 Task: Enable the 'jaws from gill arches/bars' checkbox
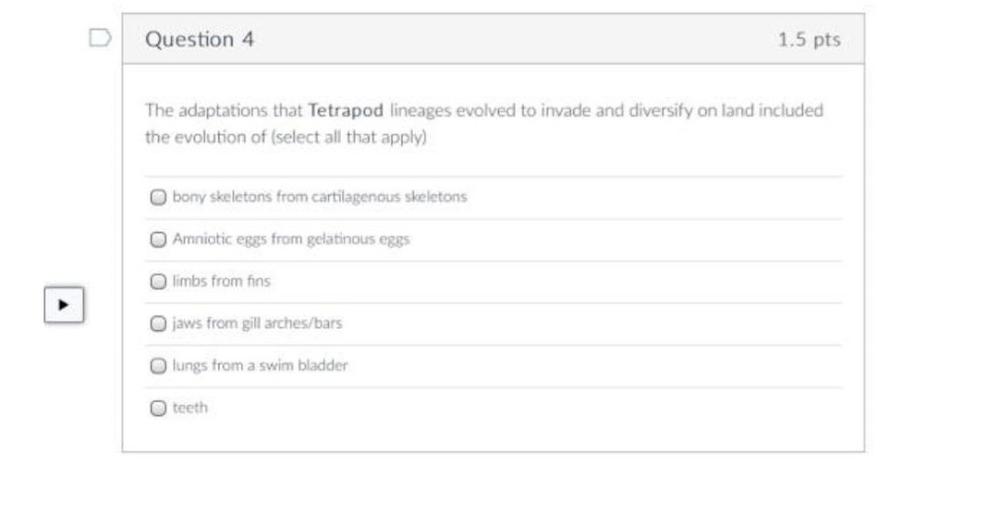tap(159, 324)
